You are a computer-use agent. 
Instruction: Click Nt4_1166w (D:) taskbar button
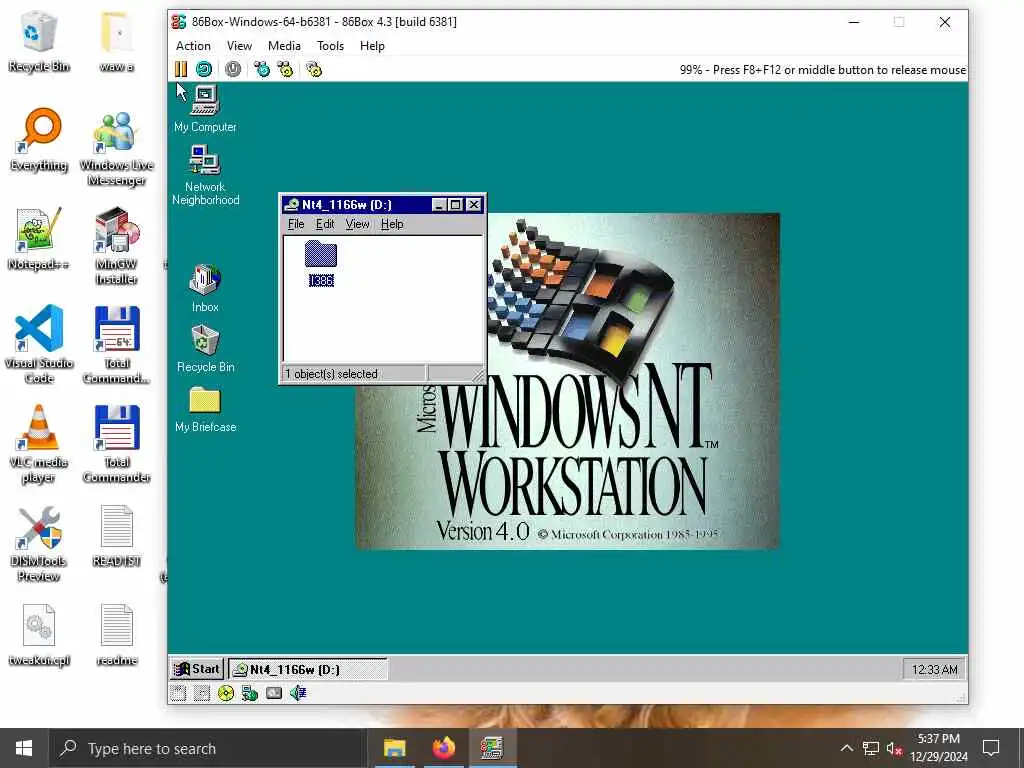[x=308, y=669]
